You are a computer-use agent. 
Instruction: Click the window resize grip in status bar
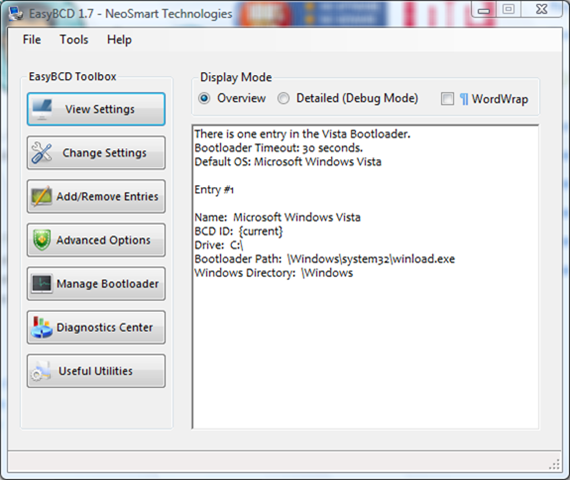pyautogui.click(x=555, y=464)
